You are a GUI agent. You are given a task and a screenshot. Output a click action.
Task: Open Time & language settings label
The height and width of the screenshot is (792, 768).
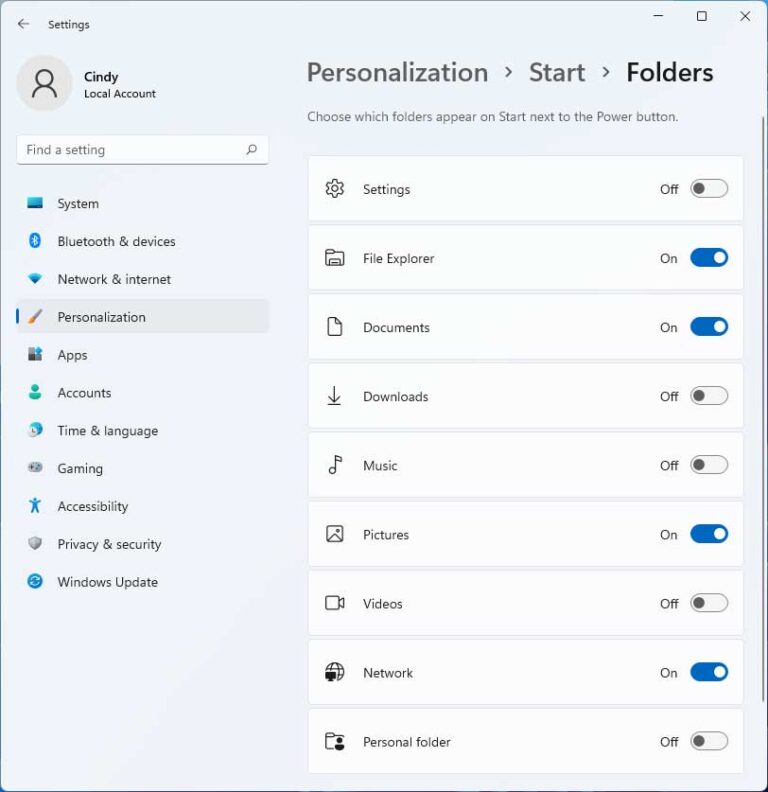click(x=108, y=430)
